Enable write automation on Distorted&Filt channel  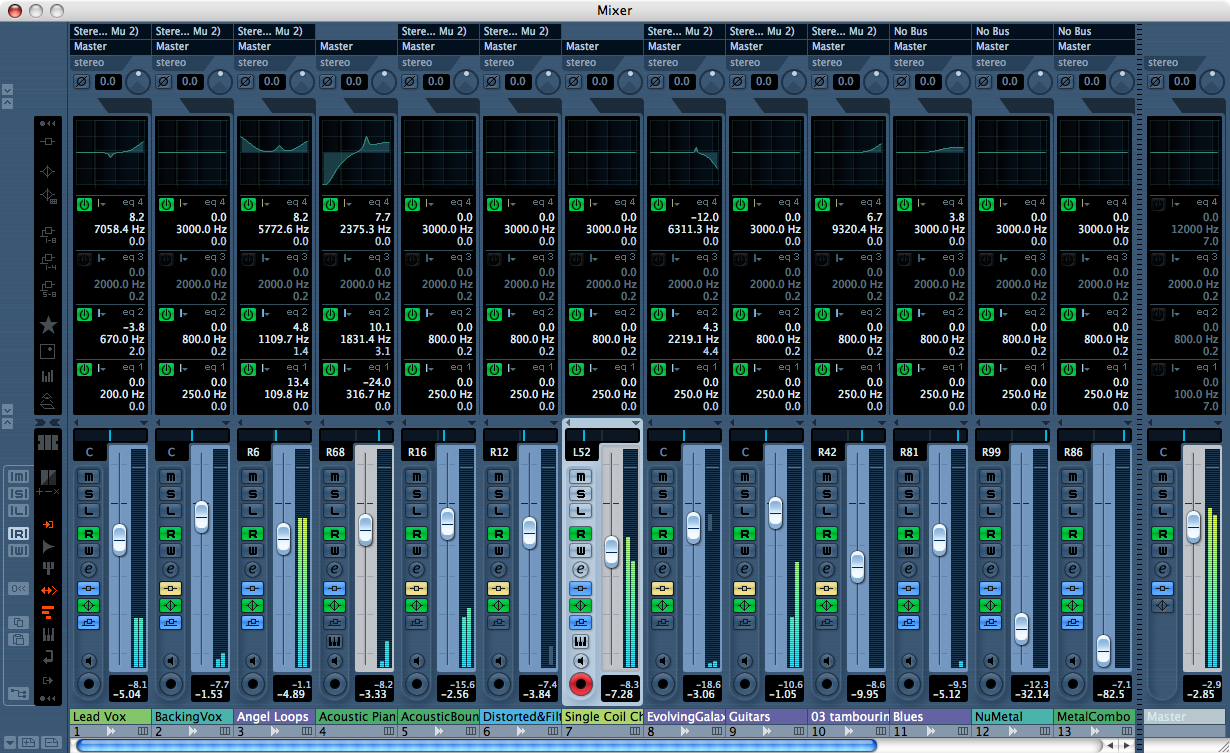498,551
